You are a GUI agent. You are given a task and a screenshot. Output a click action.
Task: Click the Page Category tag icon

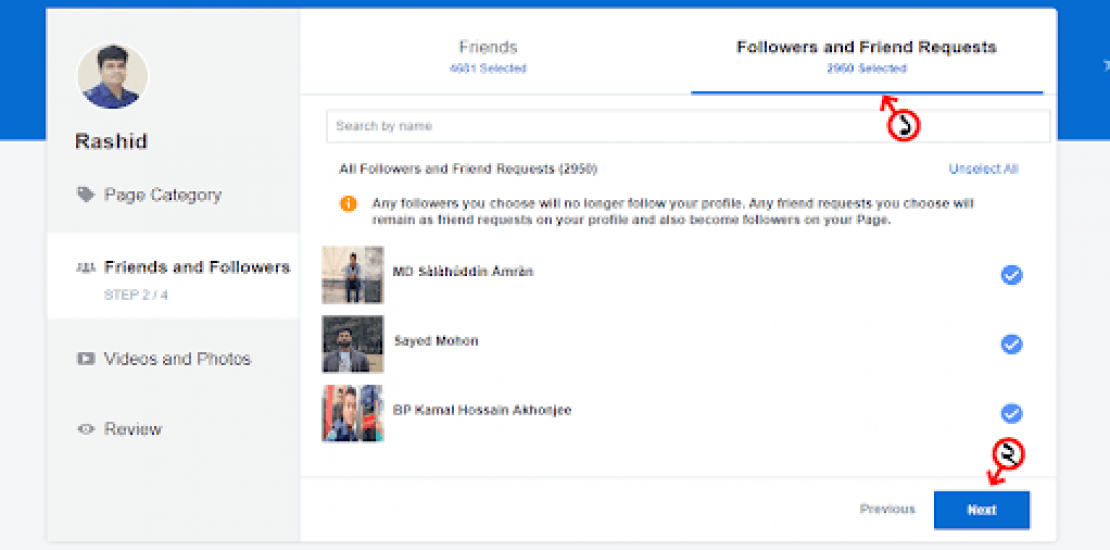click(86, 195)
